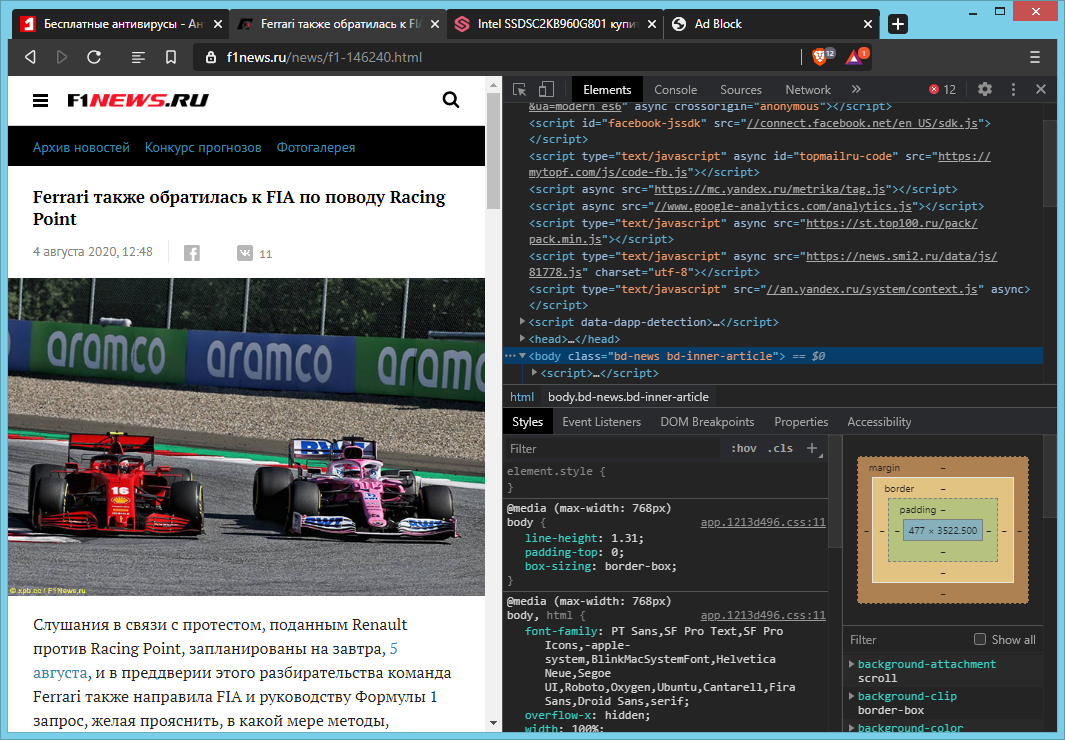
Task: Click the bookmark icon in toolbar
Action: tap(171, 57)
